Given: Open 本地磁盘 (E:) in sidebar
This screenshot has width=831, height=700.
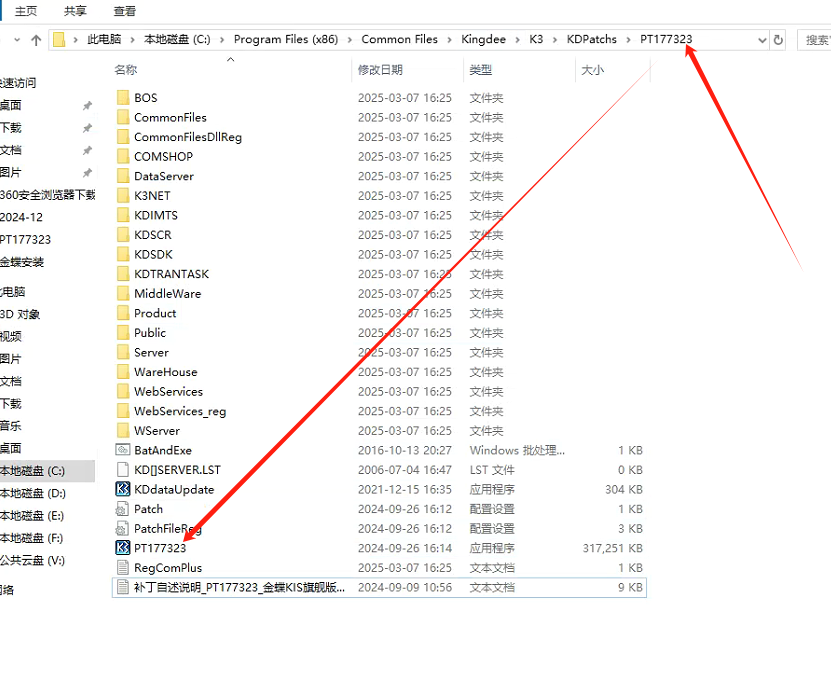Looking at the screenshot, I should pyautogui.click(x=32, y=516).
